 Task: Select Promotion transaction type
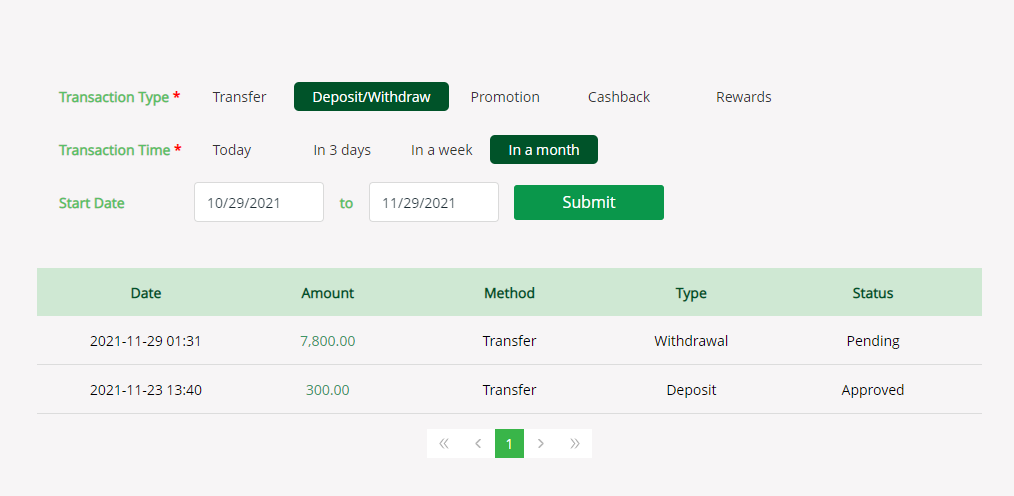point(505,97)
